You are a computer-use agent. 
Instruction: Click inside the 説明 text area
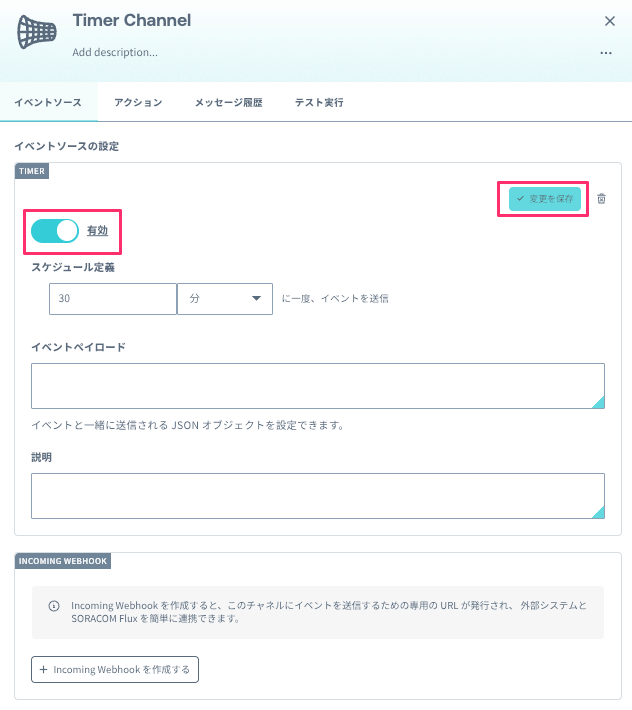coord(317,496)
